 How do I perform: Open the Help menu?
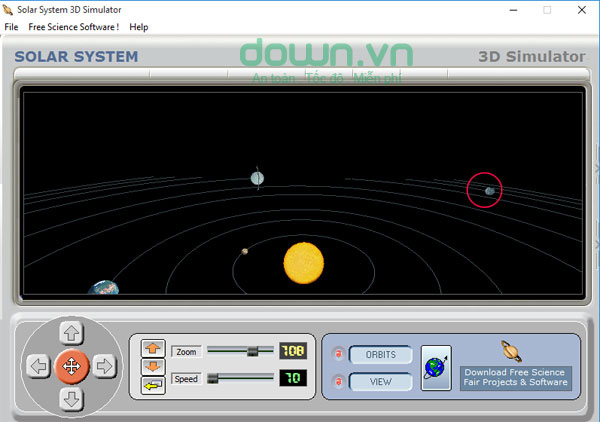(139, 27)
